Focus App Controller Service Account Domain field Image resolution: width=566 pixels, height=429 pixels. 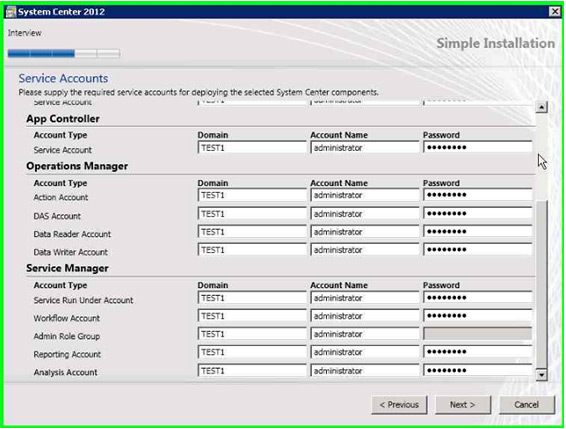coord(252,148)
